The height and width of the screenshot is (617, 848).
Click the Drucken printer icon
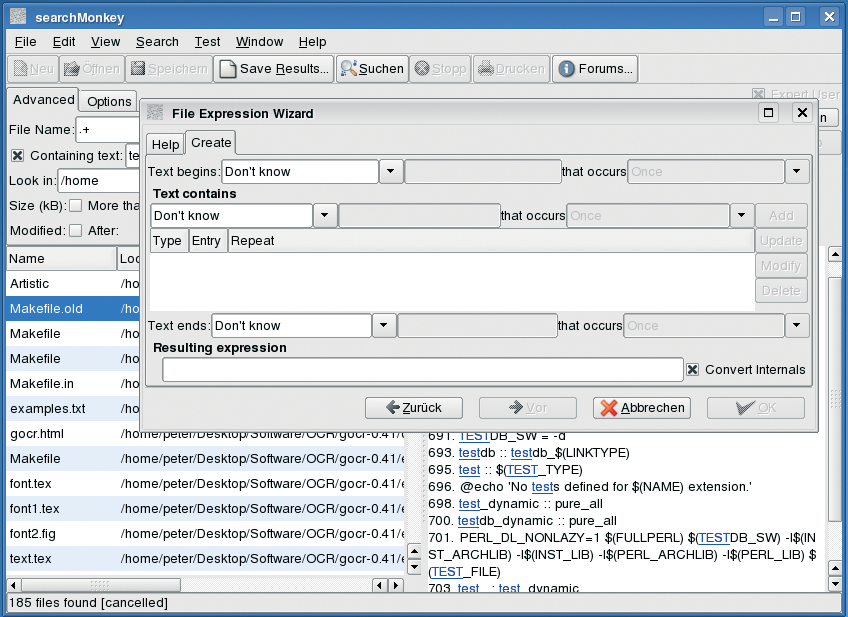(x=486, y=68)
